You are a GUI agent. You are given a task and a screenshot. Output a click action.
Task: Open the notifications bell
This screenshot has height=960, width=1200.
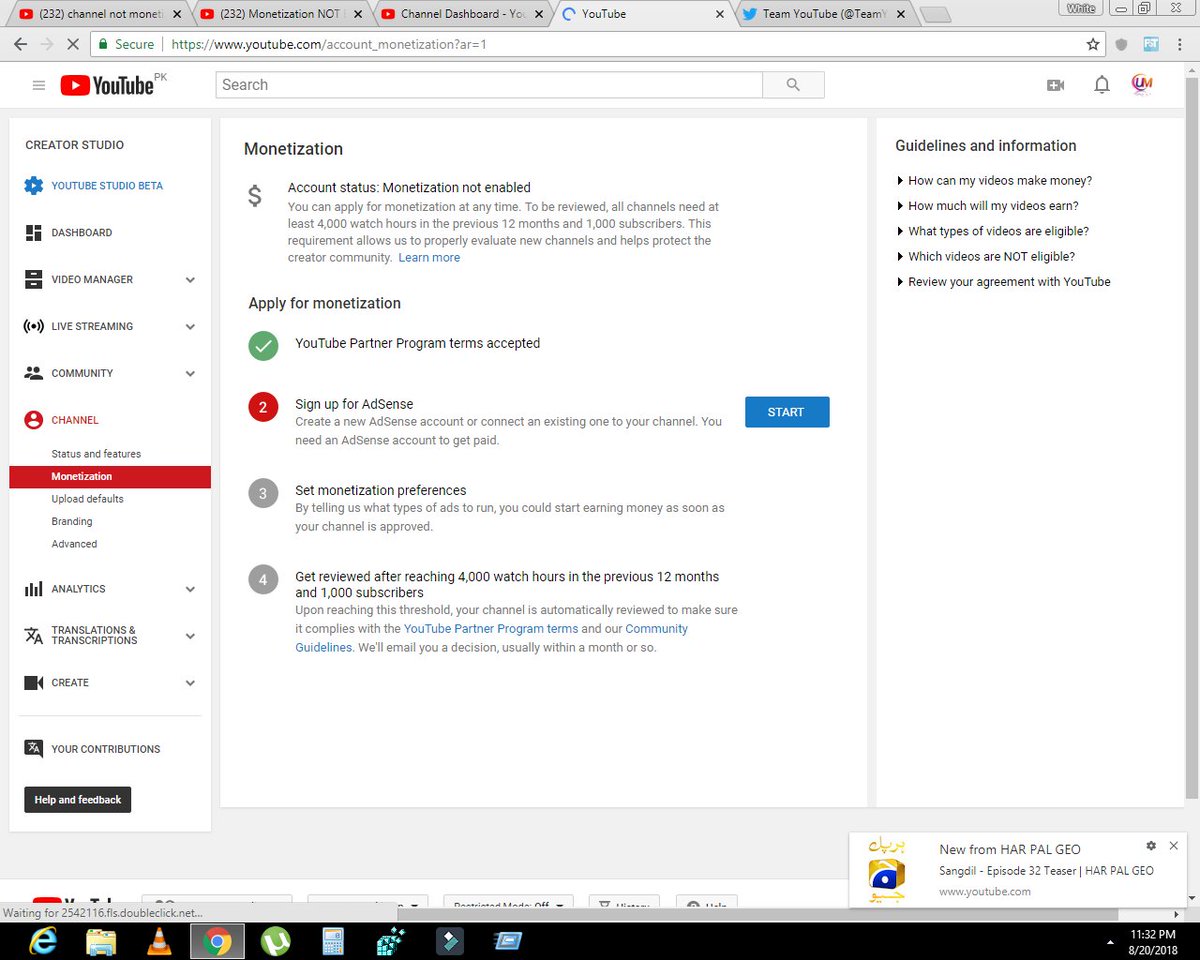click(x=1101, y=85)
